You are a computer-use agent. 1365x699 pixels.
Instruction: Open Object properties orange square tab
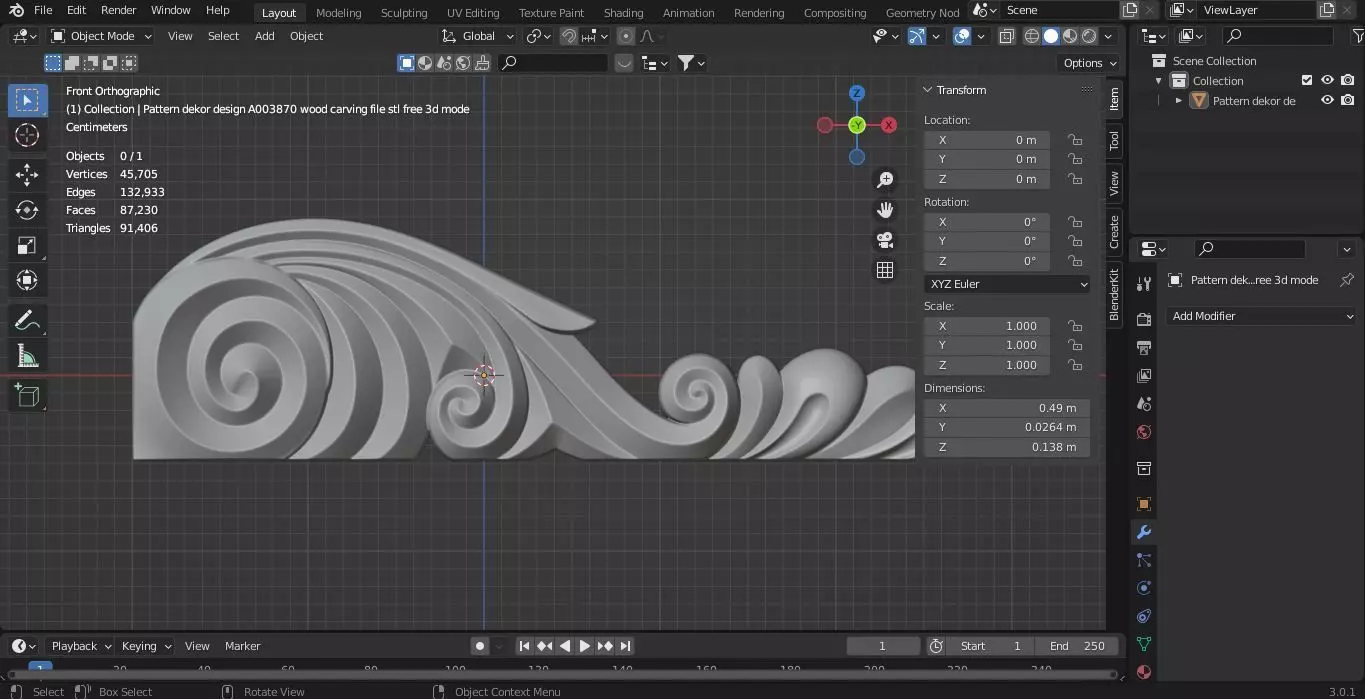[1144, 504]
